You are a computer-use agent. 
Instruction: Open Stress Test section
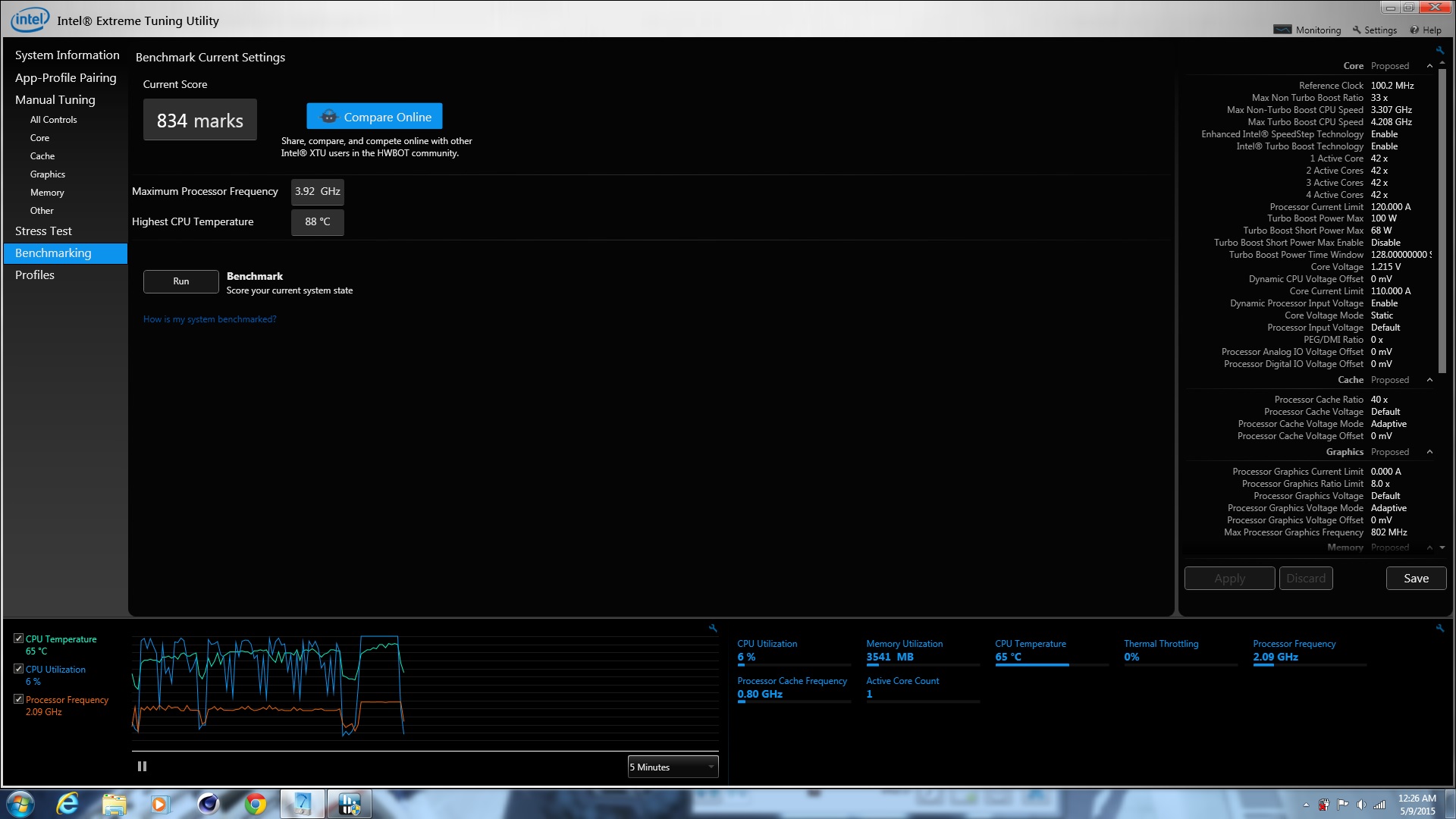43,231
